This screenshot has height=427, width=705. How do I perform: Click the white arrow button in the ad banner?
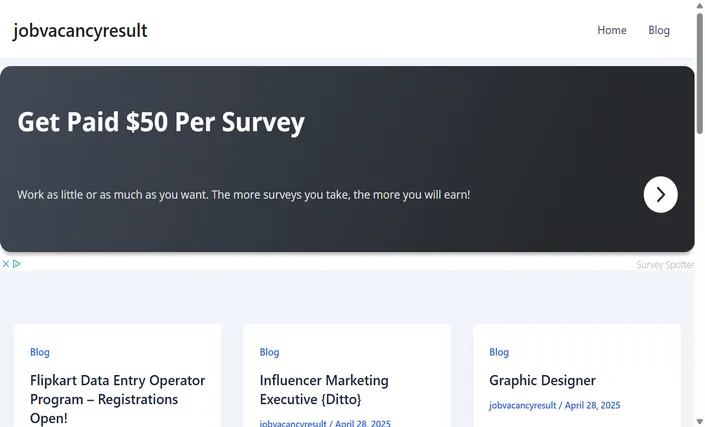[x=660, y=195]
